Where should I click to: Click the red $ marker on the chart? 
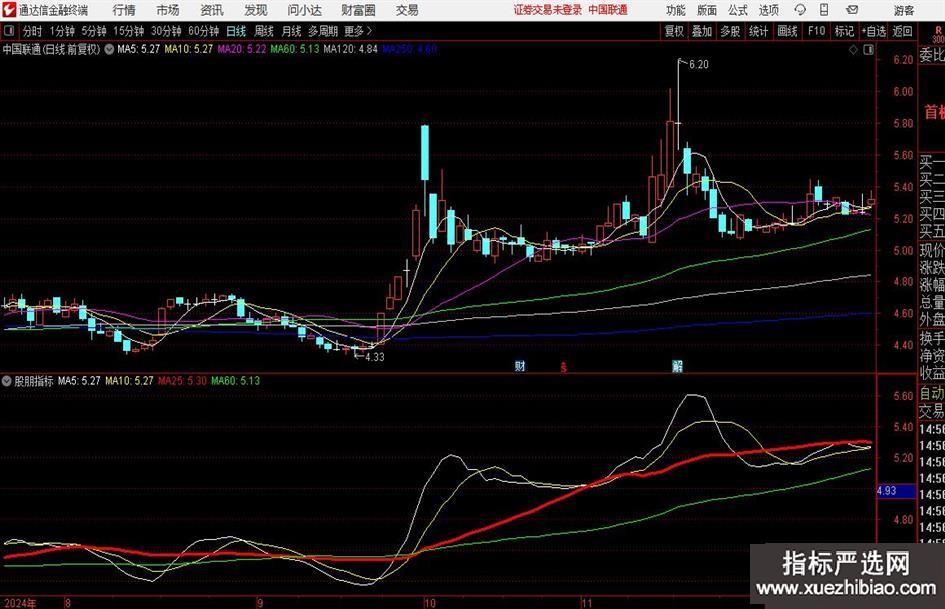(564, 367)
